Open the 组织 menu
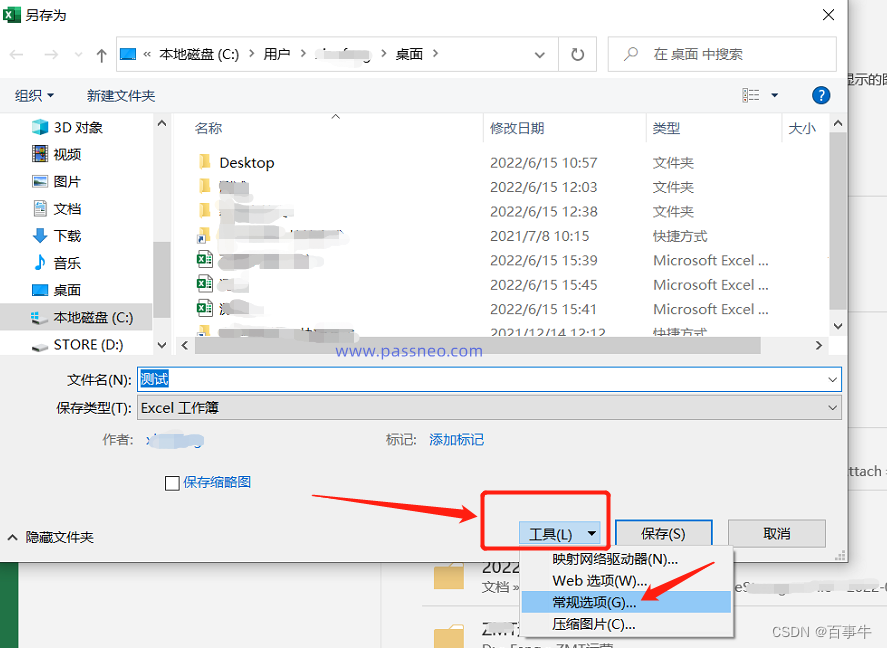The height and width of the screenshot is (648, 887). 34,96
